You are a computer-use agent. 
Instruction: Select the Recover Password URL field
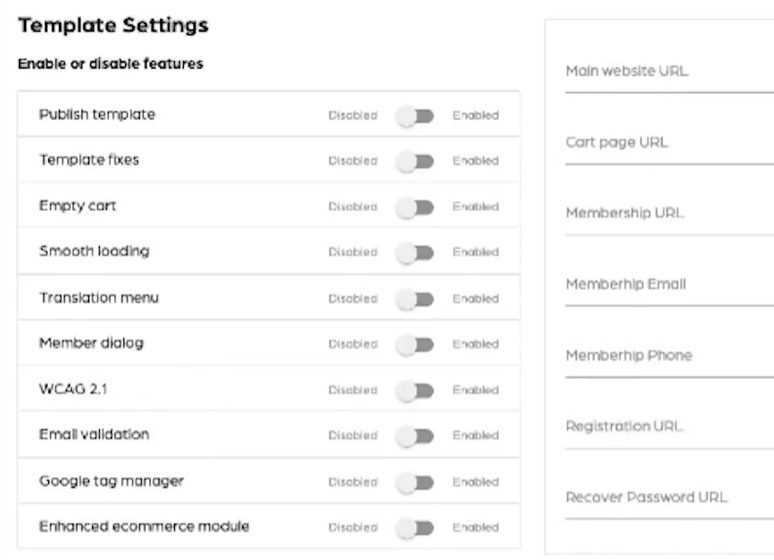click(x=668, y=499)
